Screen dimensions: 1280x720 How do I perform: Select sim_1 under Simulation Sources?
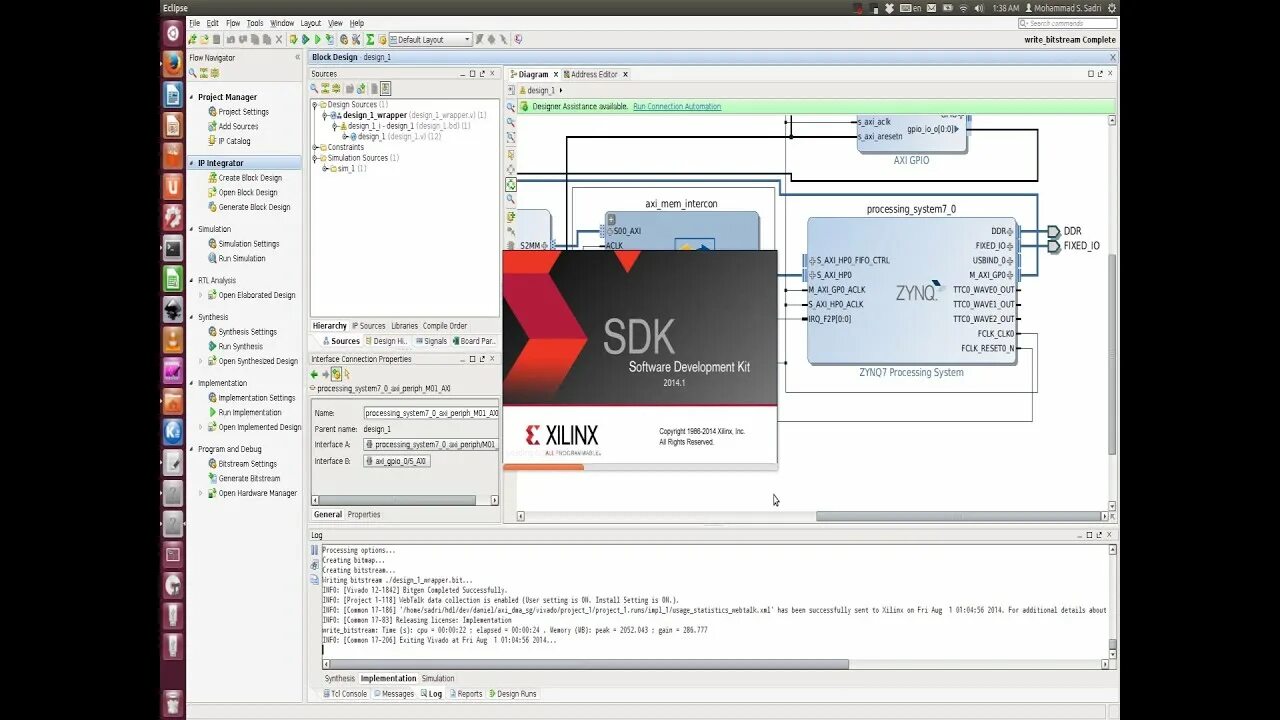tap(345, 168)
